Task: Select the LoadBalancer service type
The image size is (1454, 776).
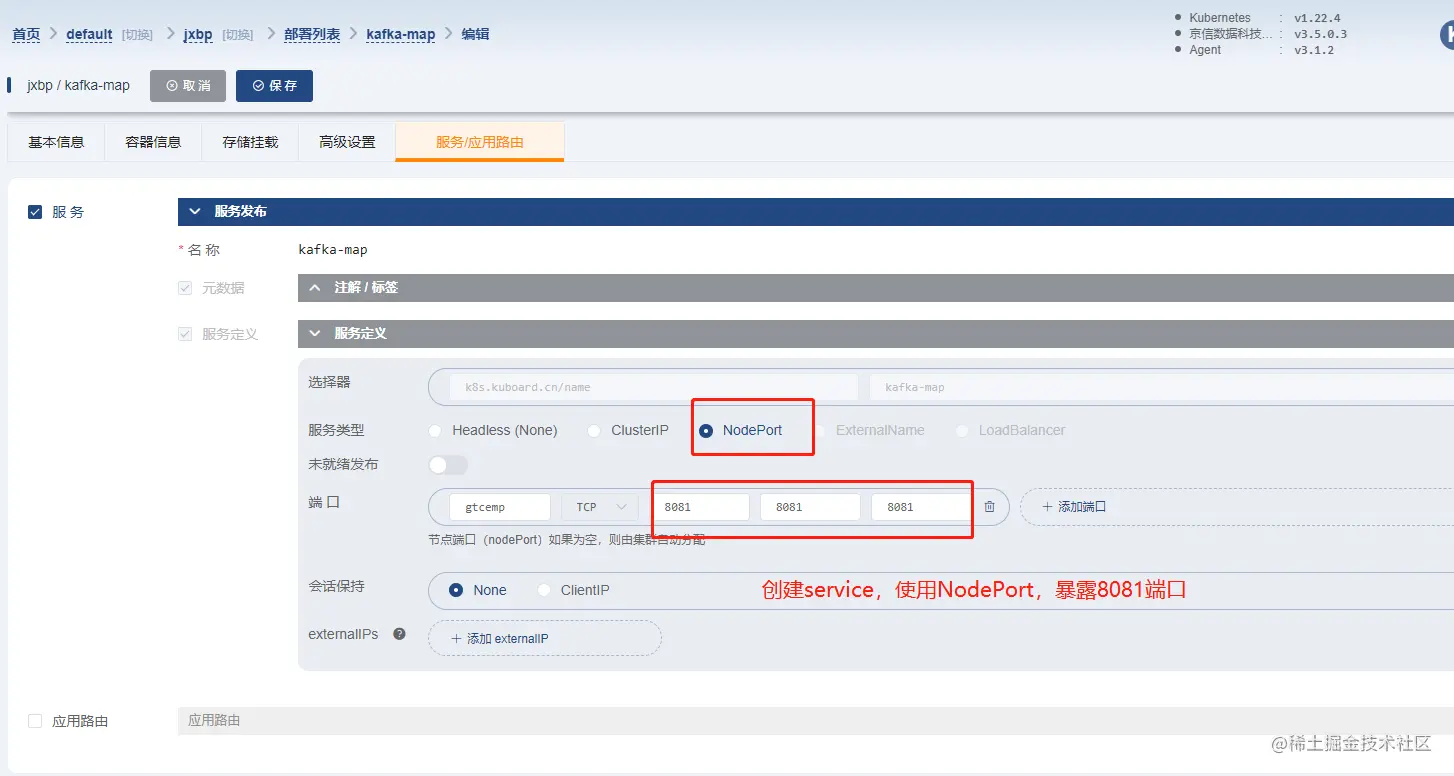Action: pyautogui.click(x=962, y=431)
